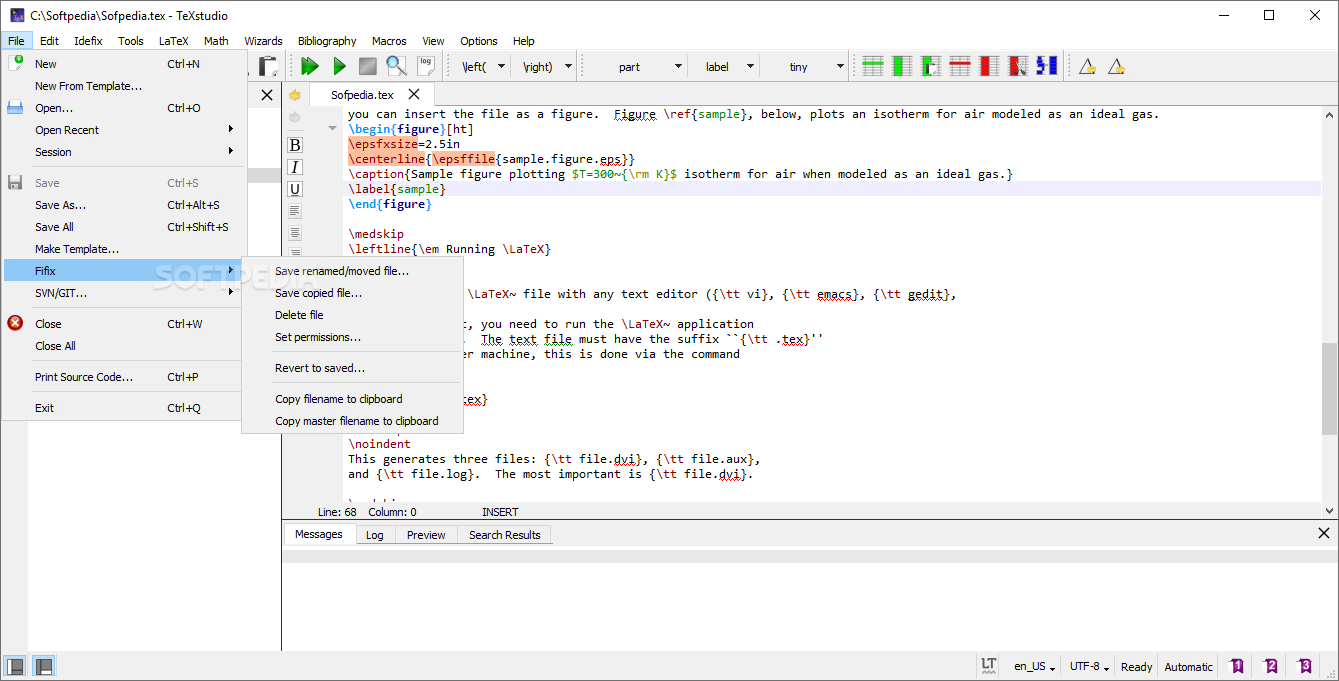
Task: Close the Sofpedia.tex editor tab
Action: pos(414,94)
